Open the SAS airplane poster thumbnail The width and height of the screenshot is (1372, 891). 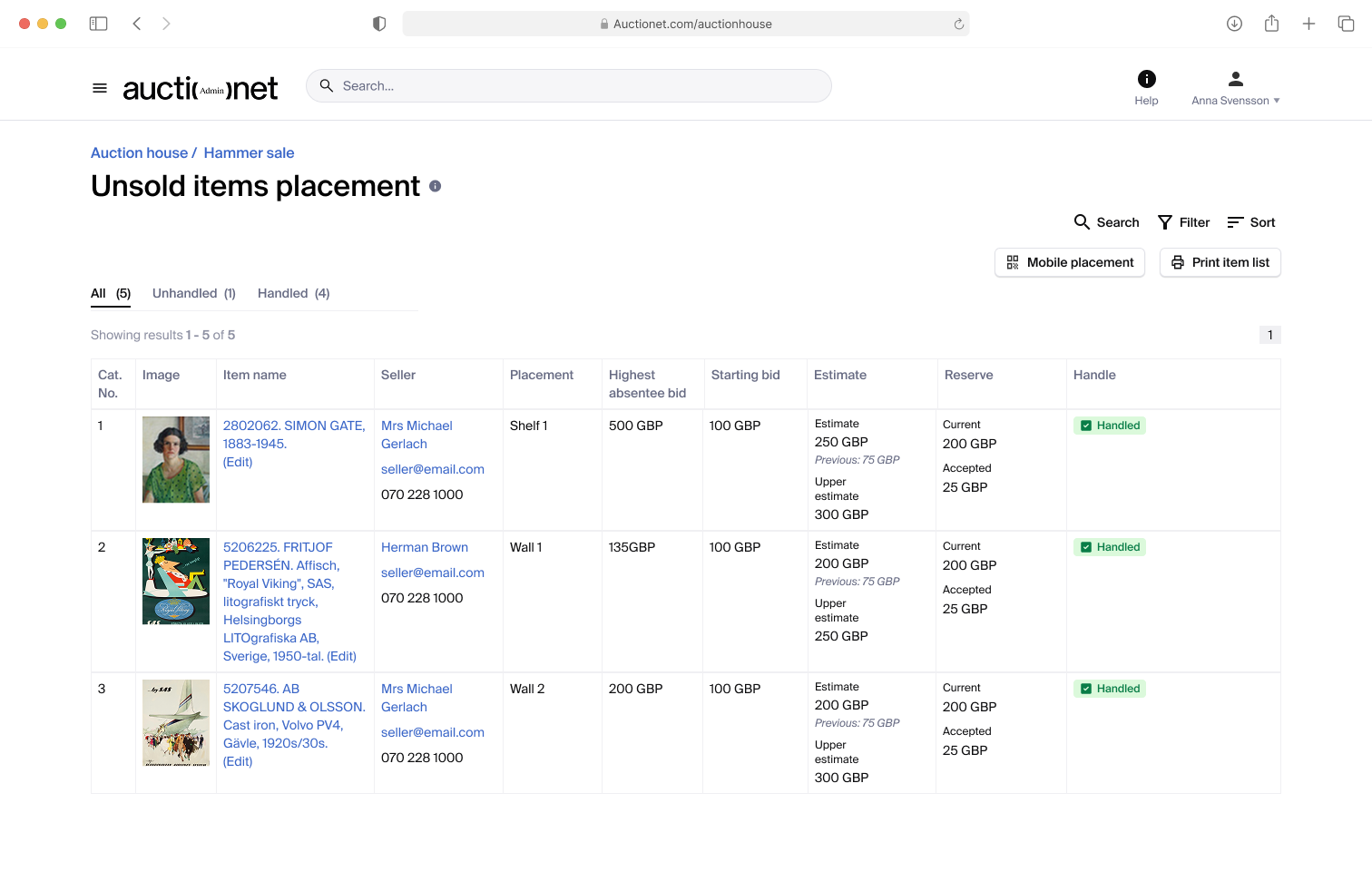(176, 722)
